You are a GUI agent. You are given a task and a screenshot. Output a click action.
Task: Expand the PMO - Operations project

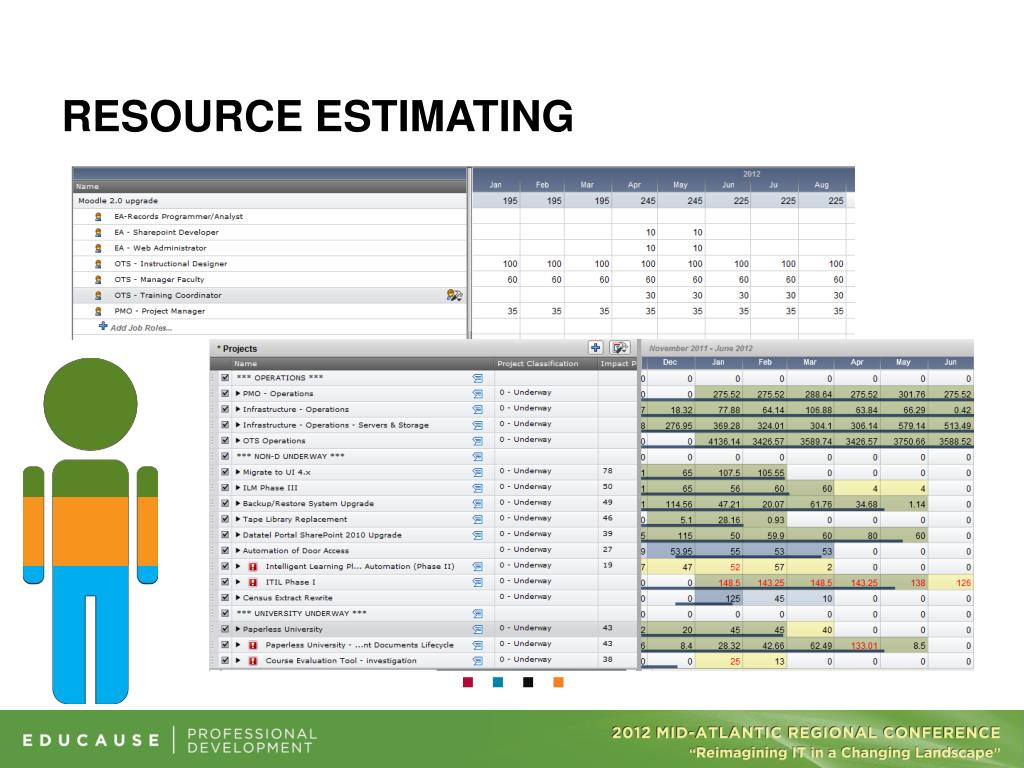[x=238, y=393]
